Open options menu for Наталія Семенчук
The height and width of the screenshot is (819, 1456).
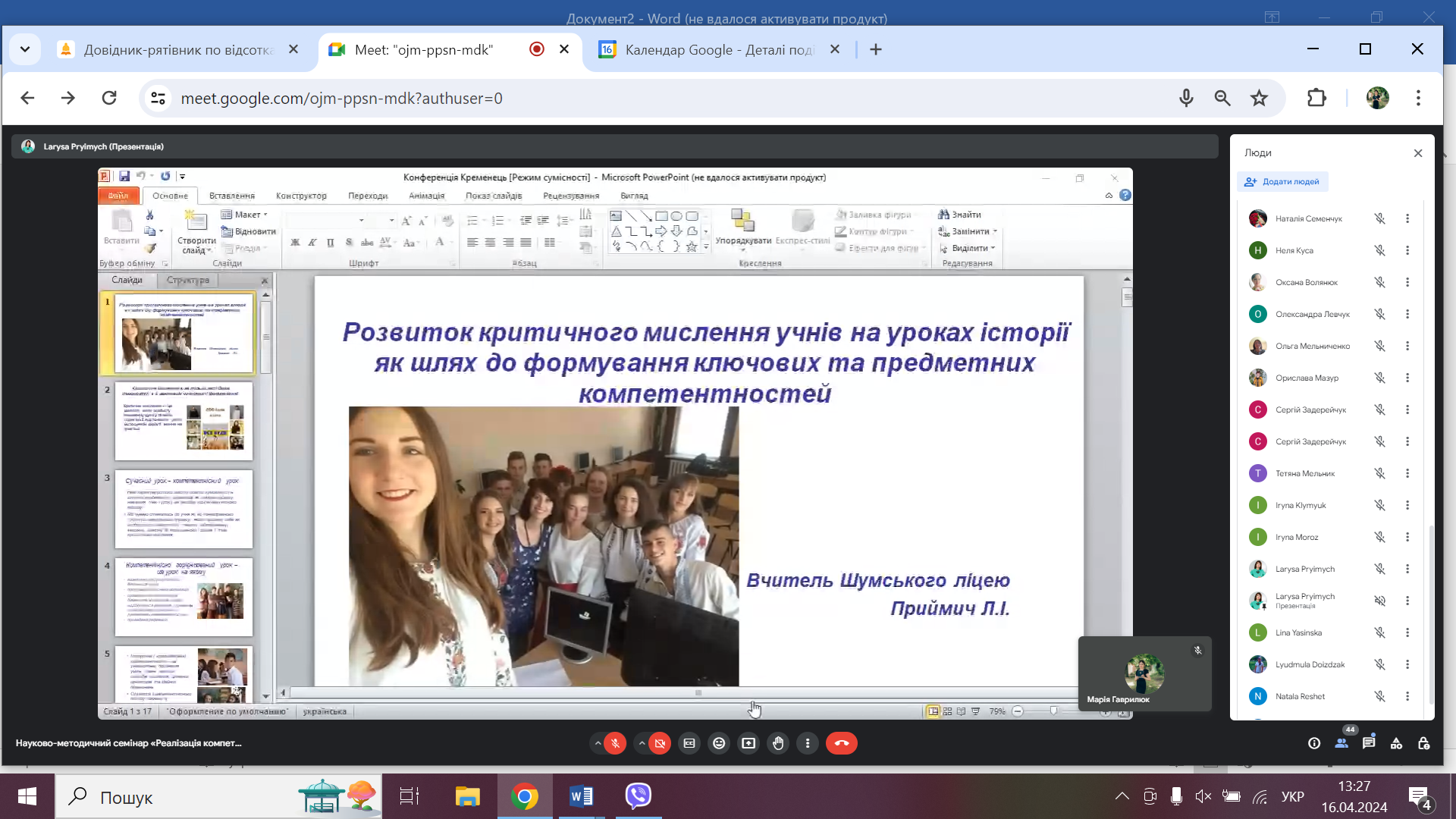click(1407, 218)
